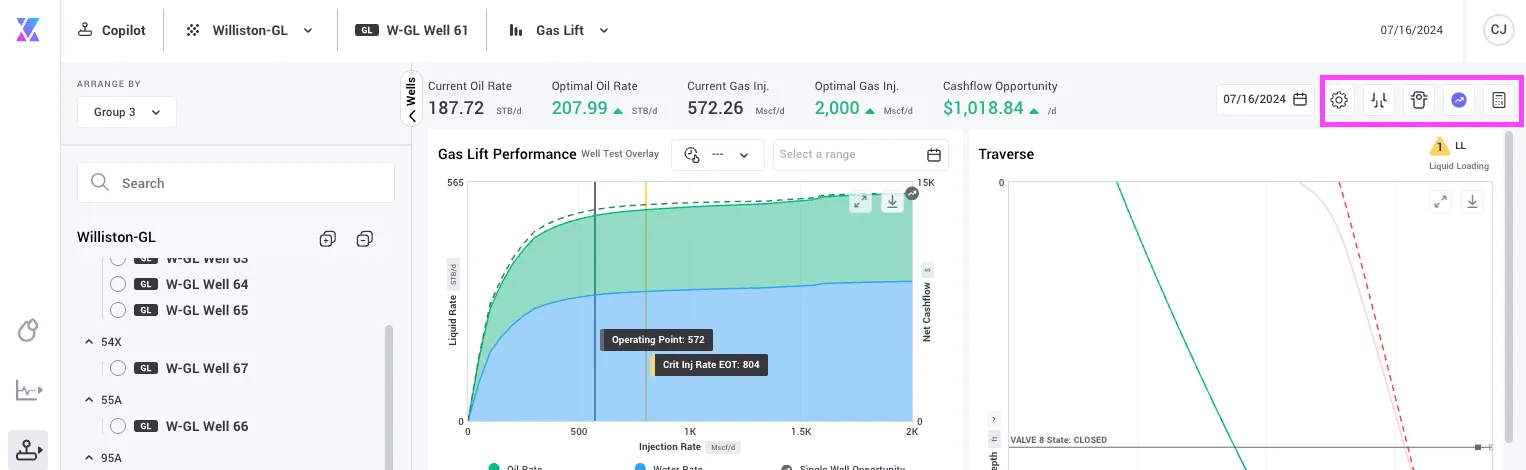Click the Cashflow Opportunity value $1,018.84
This screenshot has width=1526, height=470.
pos(983,108)
